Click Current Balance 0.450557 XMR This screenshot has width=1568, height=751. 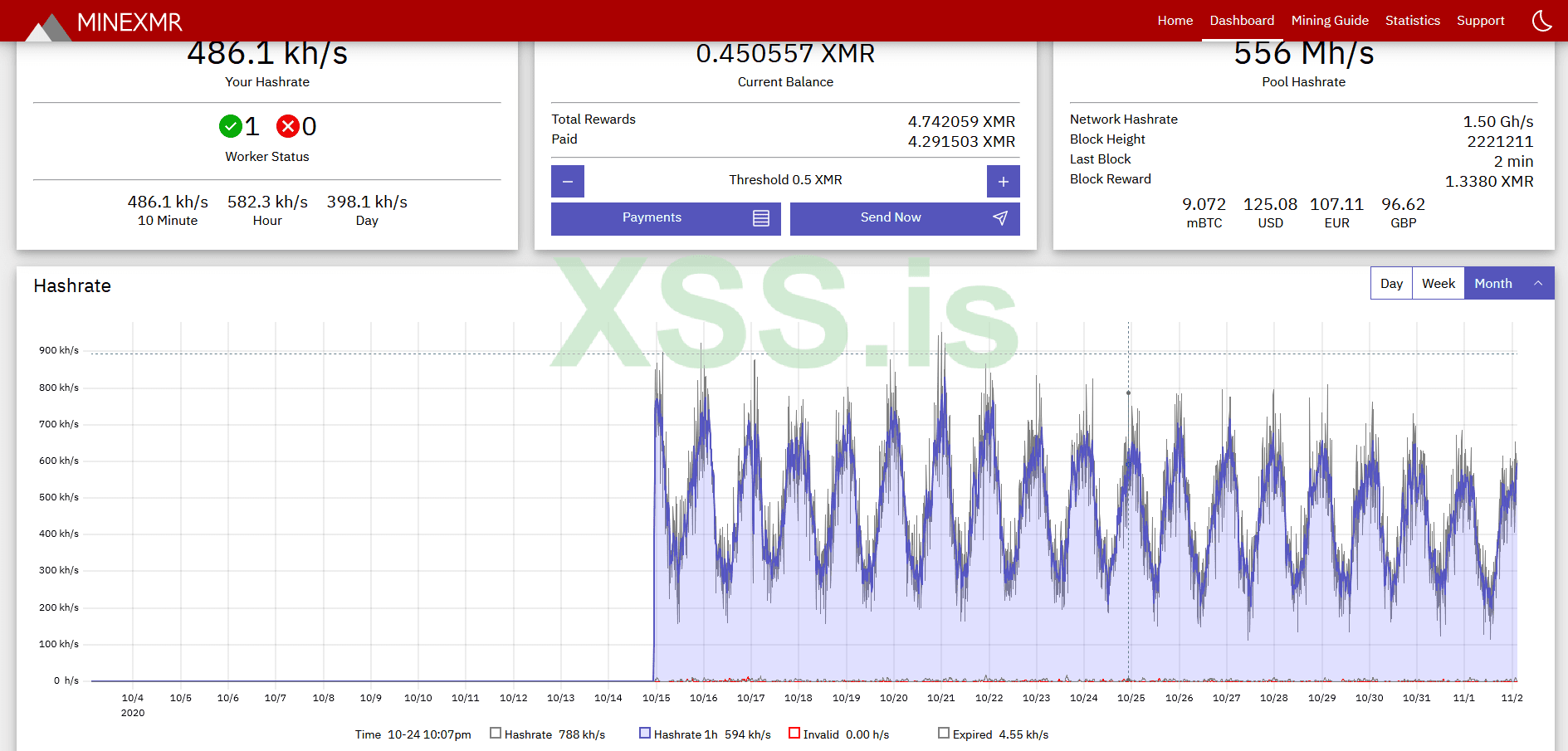click(785, 54)
